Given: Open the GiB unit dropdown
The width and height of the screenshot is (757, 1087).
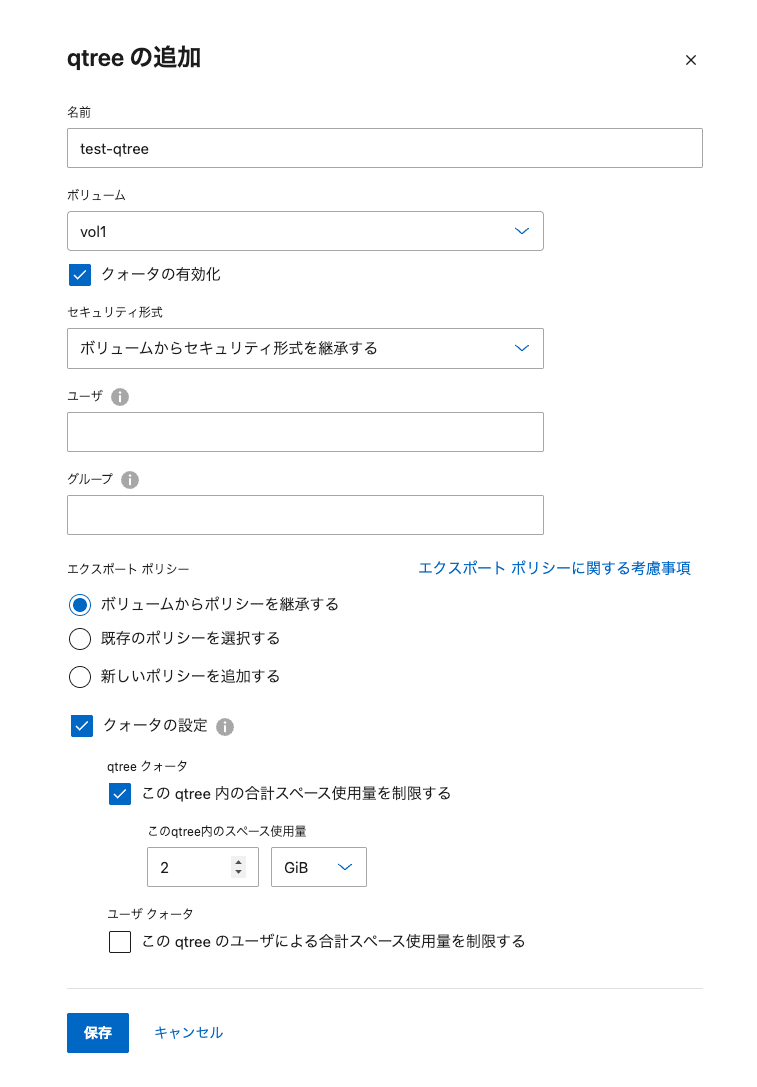Looking at the screenshot, I should [x=319, y=867].
